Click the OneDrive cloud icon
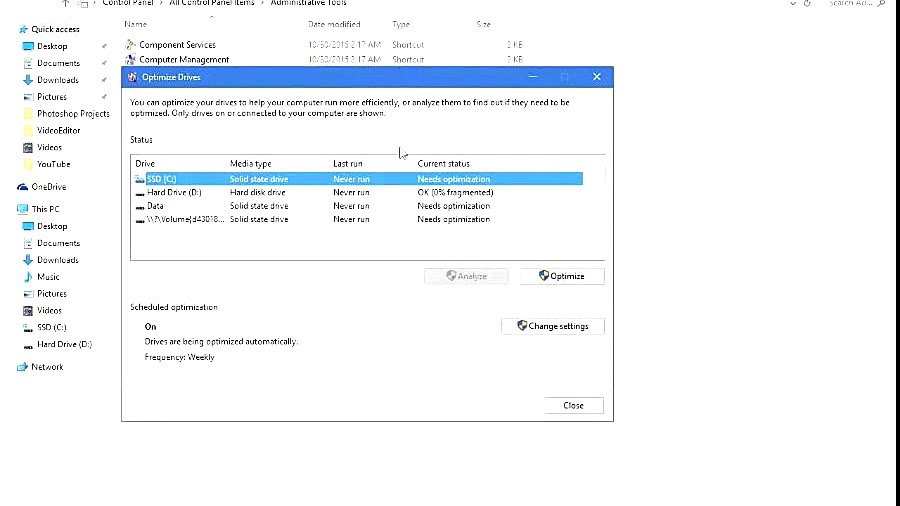The width and height of the screenshot is (900, 506). tap(22, 187)
